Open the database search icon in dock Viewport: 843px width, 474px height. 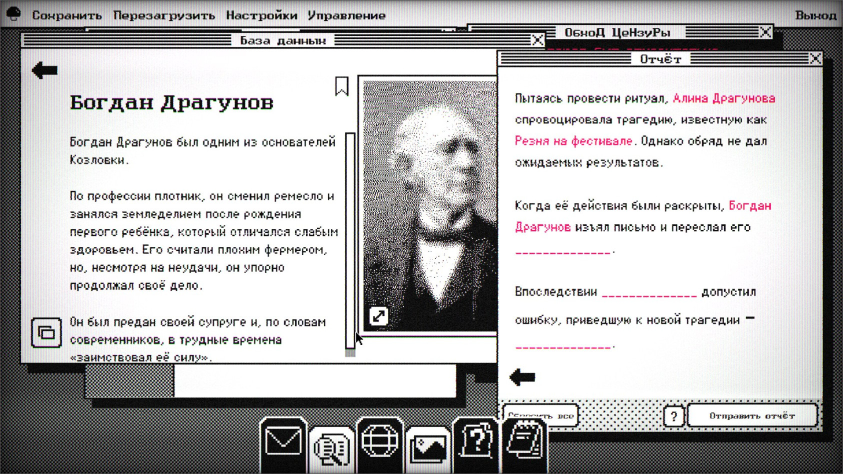click(331, 447)
